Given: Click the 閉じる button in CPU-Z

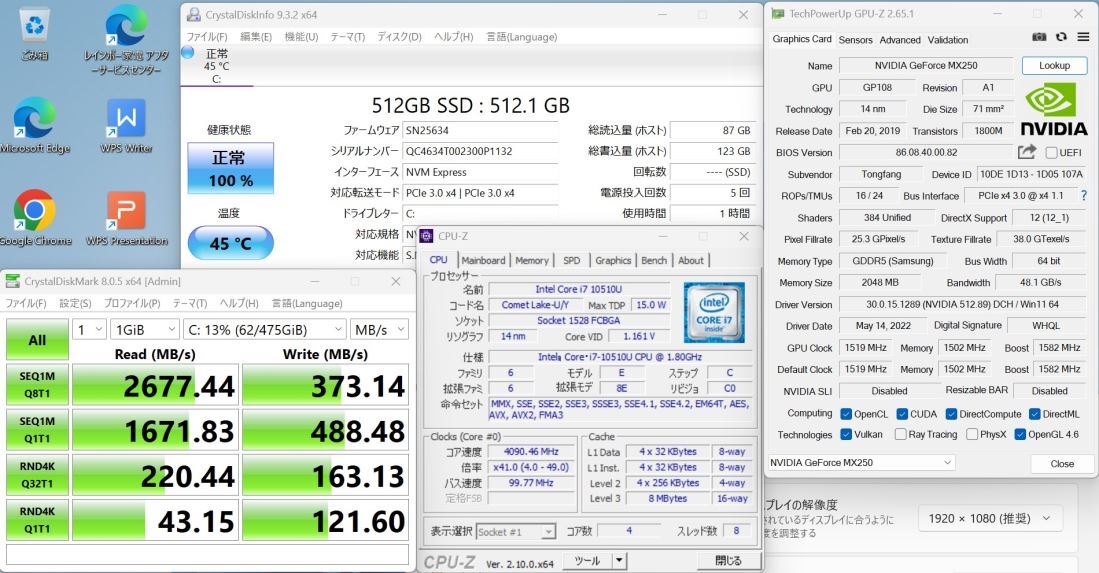Looking at the screenshot, I should [x=728, y=560].
